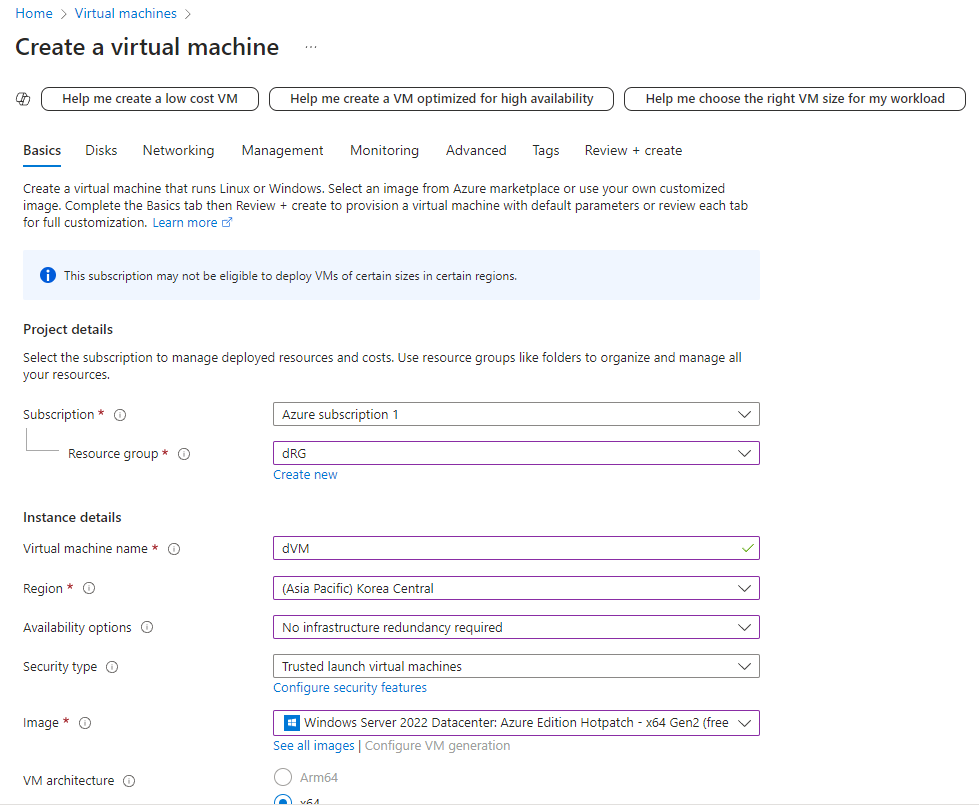Go to Home in the breadcrumb
This screenshot has width=979, height=812.
[34, 13]
